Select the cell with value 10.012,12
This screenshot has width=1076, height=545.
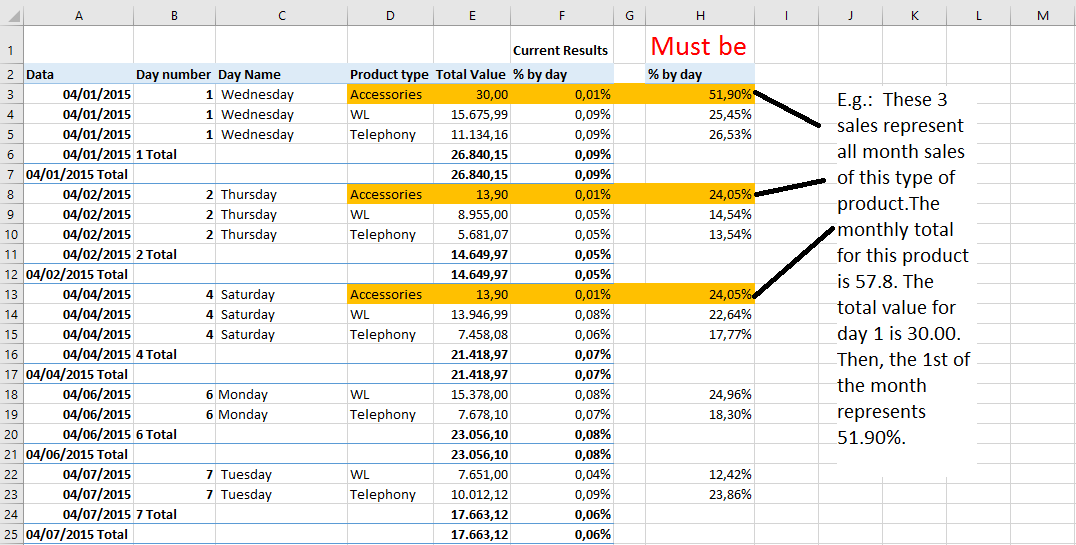472,494
